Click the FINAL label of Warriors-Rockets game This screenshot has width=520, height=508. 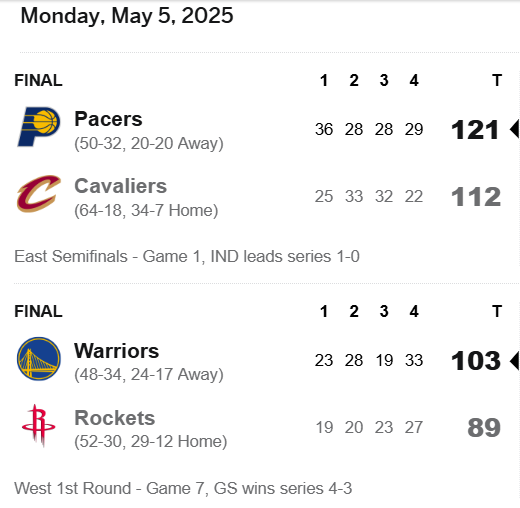38,311
